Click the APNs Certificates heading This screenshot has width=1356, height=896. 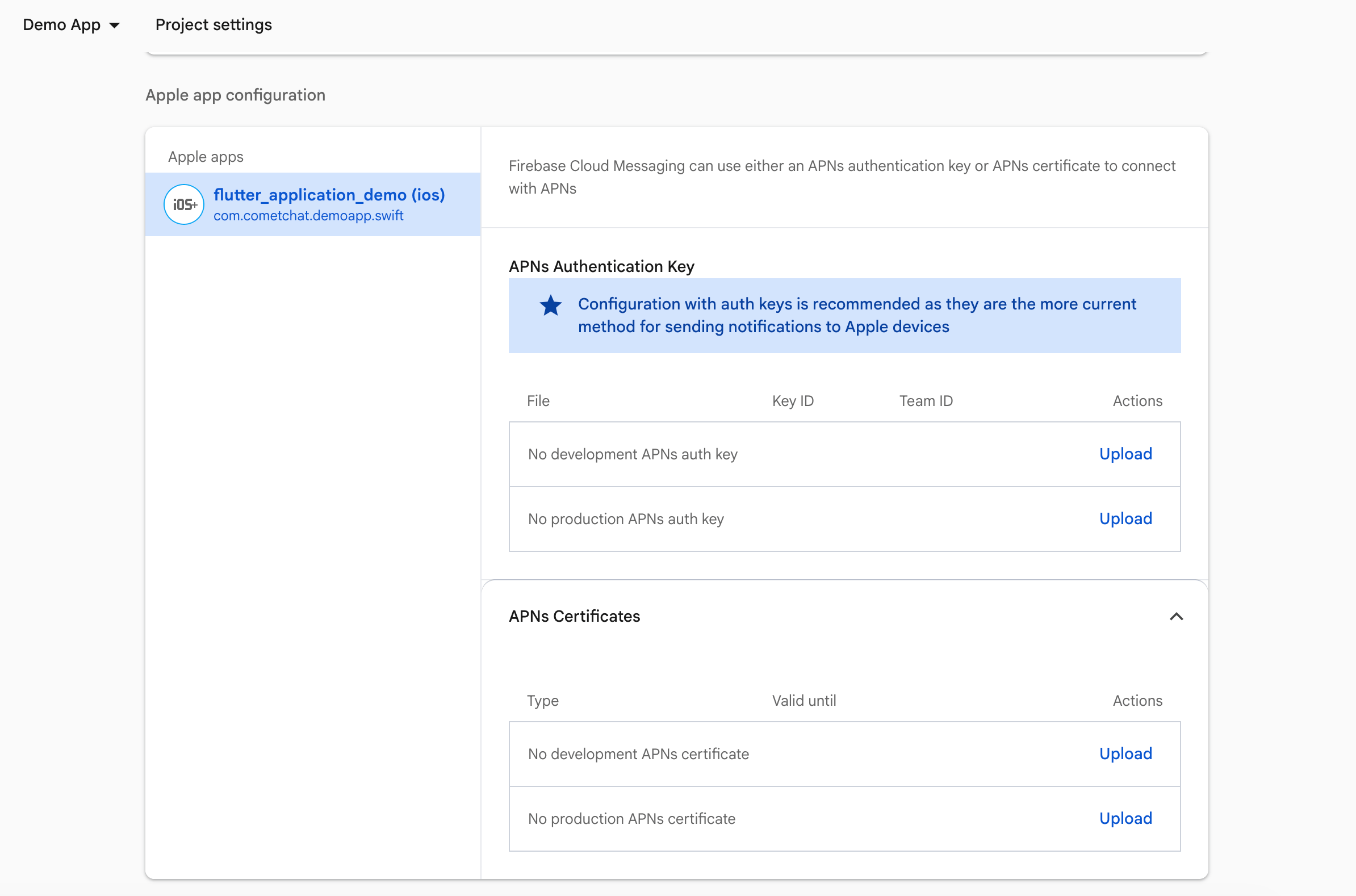pyautogui.click(x=574, y=617)
